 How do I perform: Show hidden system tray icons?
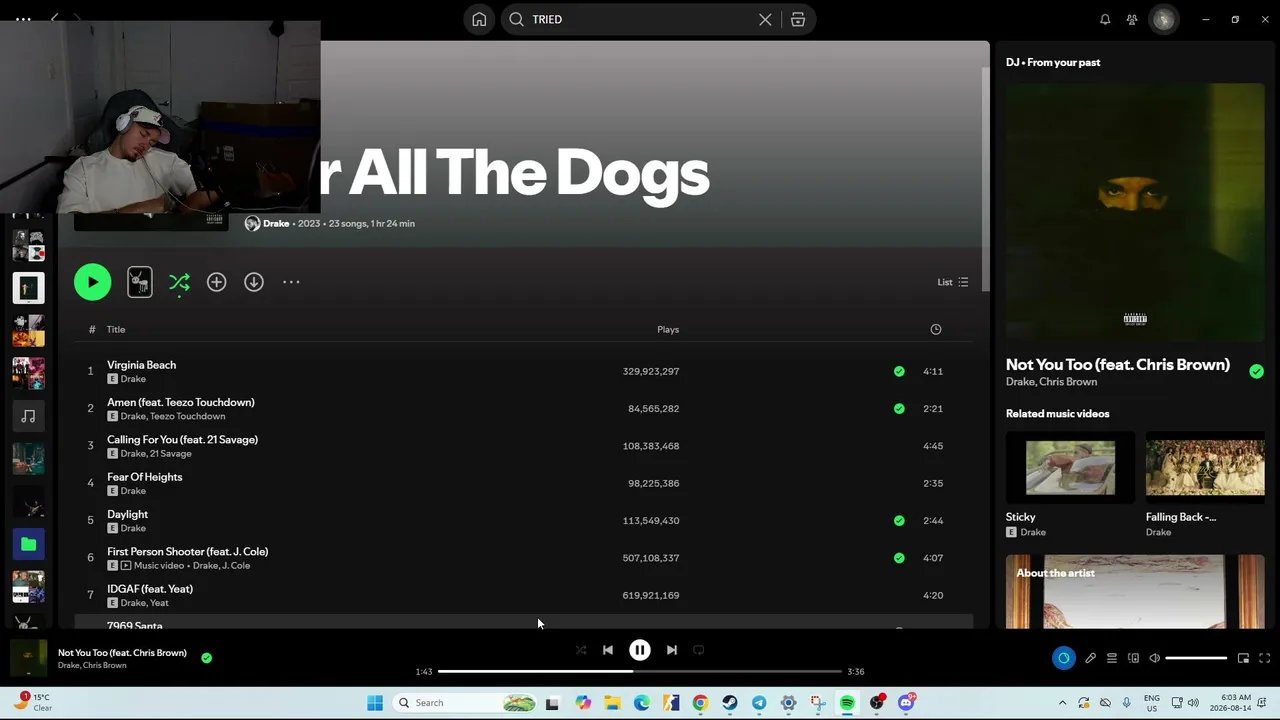click(x=1062, y=703)
